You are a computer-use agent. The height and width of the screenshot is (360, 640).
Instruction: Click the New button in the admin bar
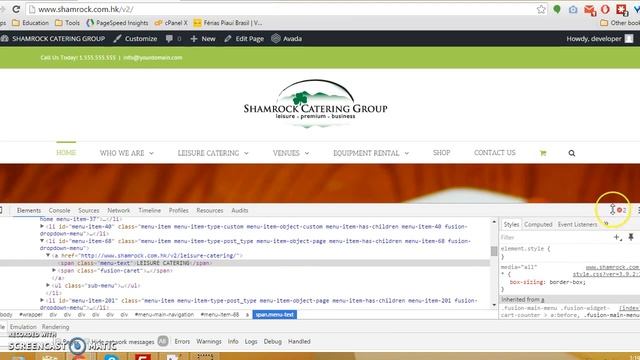point(203,39)
